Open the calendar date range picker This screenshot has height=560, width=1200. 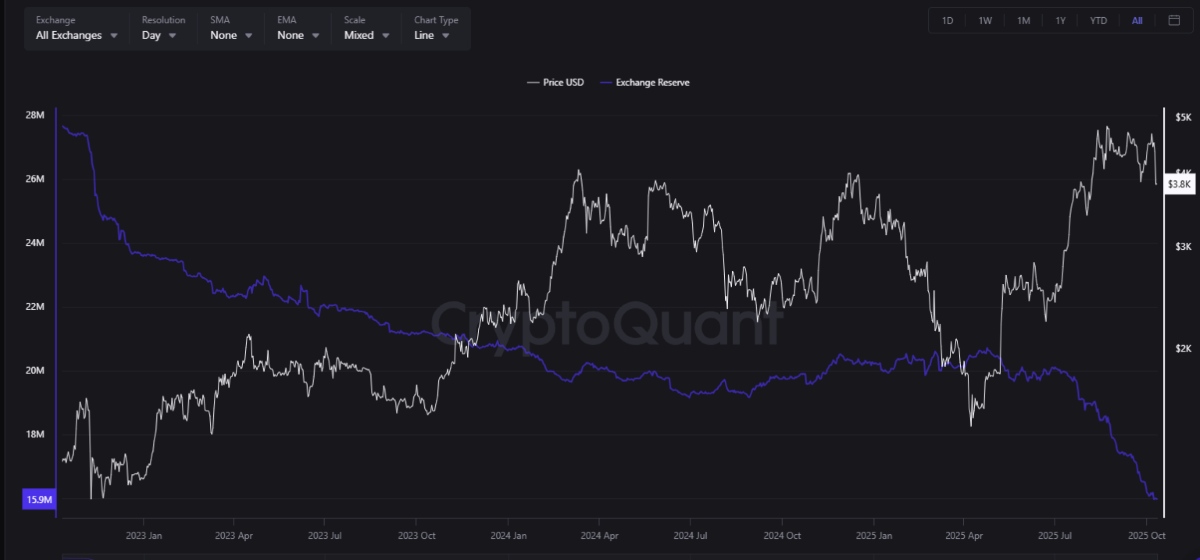(1173, 20)
